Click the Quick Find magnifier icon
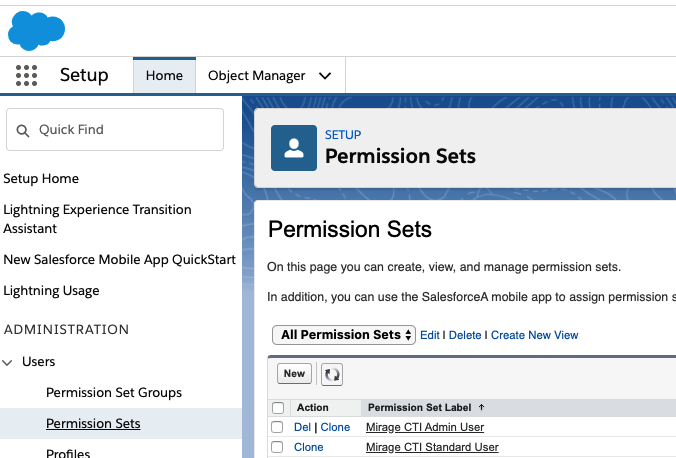The width and height of the screenshot is (676, 458). [x=22, y=130]
